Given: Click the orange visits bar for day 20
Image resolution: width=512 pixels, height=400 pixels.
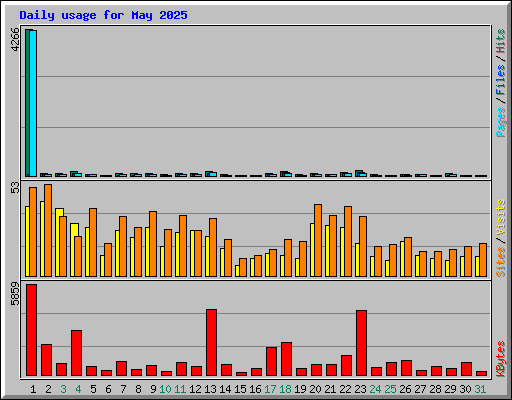Looking at the screenshot, I should pyautogui.click(x=318, y=240).
